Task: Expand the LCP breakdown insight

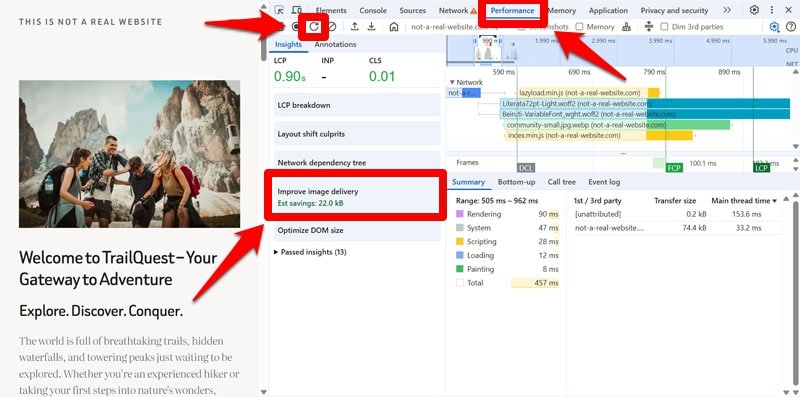Action: [x=357, y=105]
